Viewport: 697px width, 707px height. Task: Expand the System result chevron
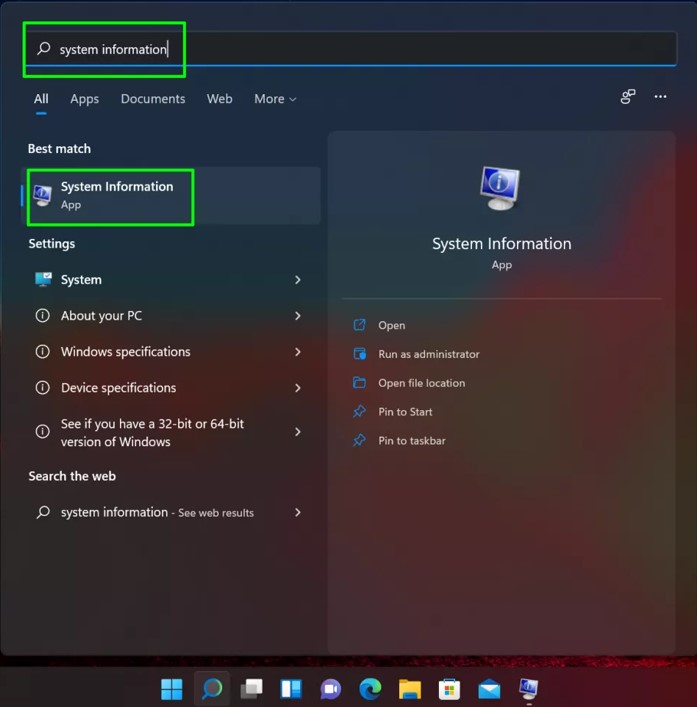pyautogui.click(x=298, y=280)
